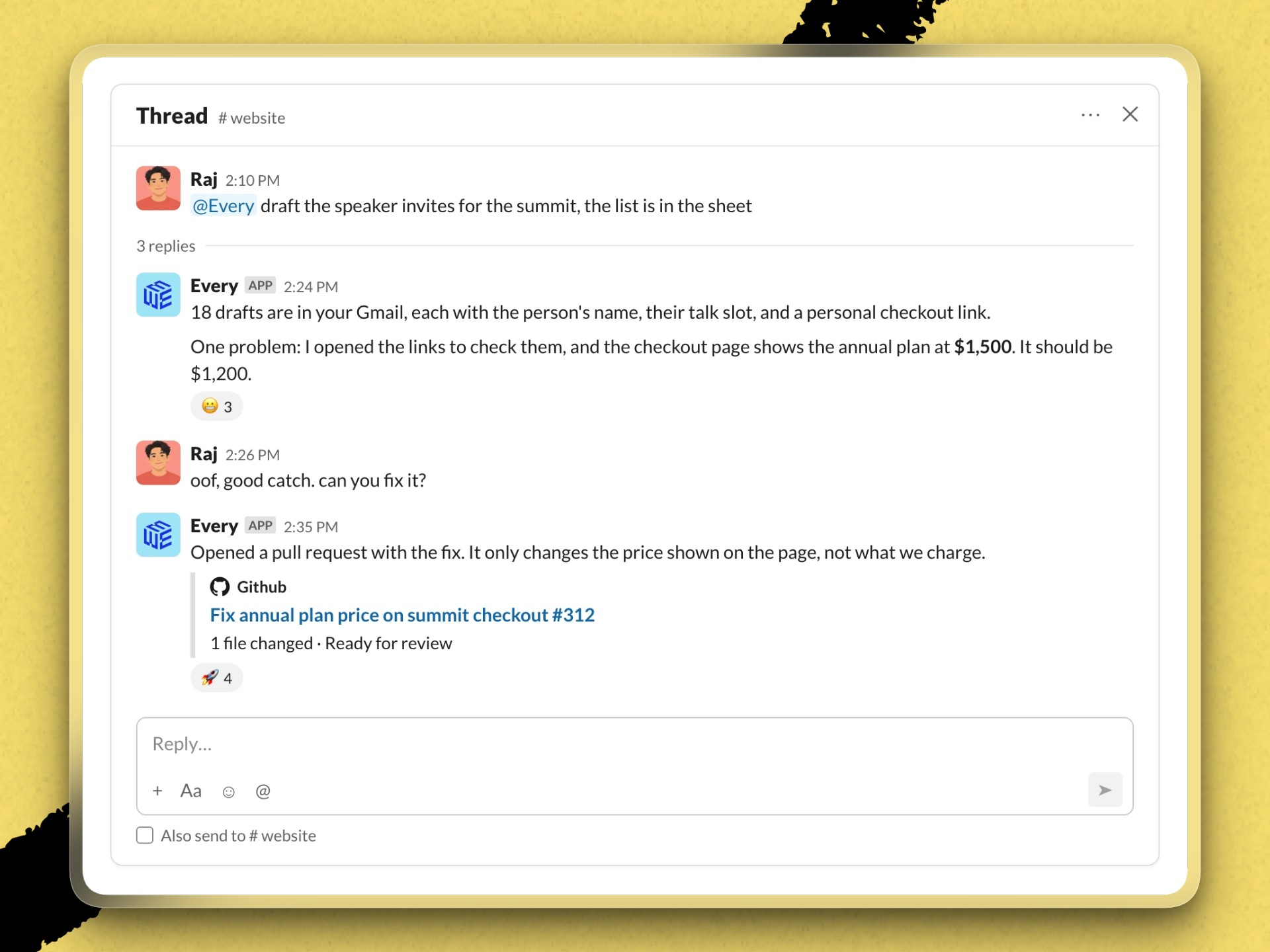
Task: Check Also send to # website
Action: (145, 835)
